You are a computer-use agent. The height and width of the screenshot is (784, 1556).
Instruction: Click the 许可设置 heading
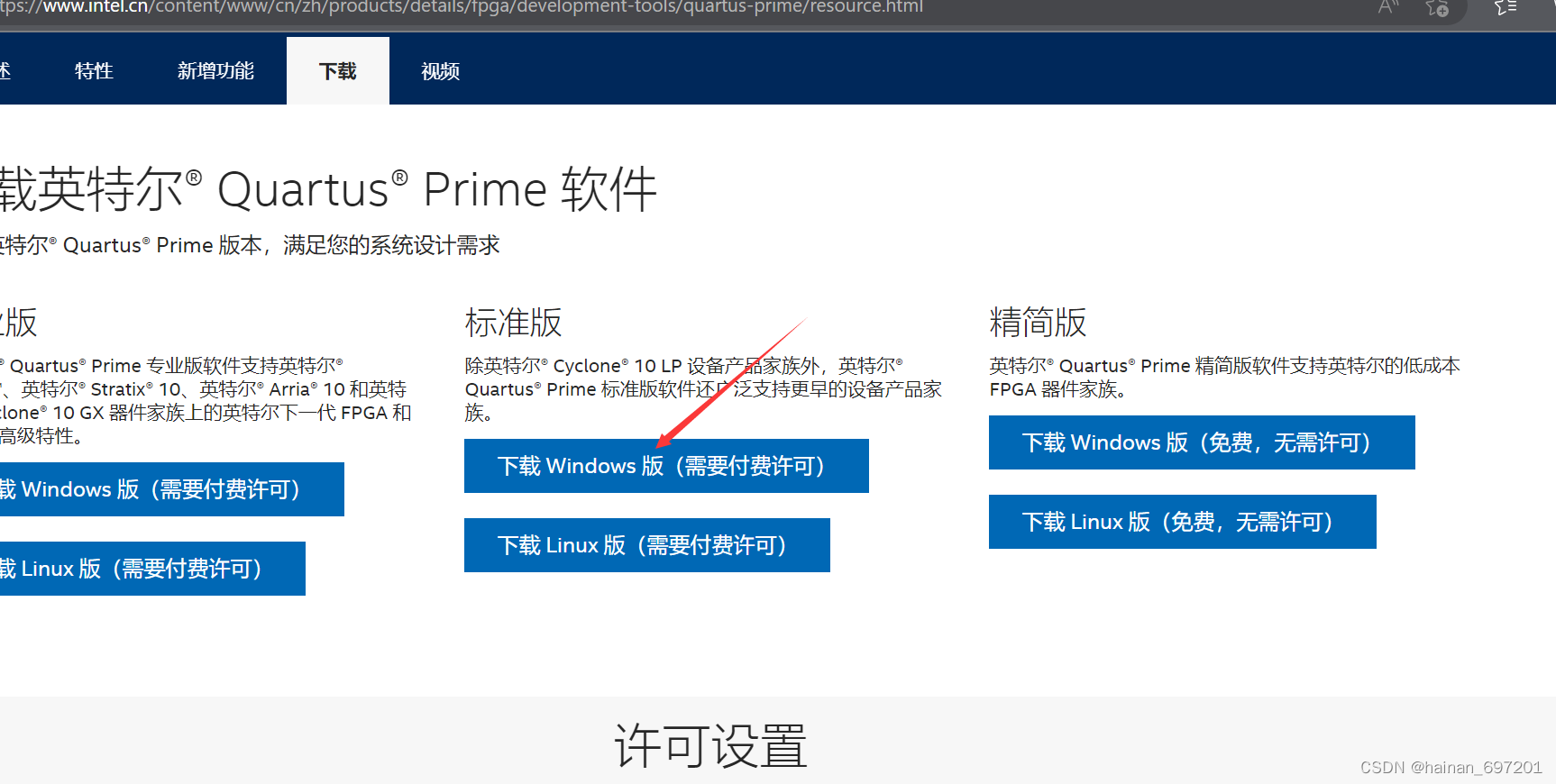[x=710, y=746]
